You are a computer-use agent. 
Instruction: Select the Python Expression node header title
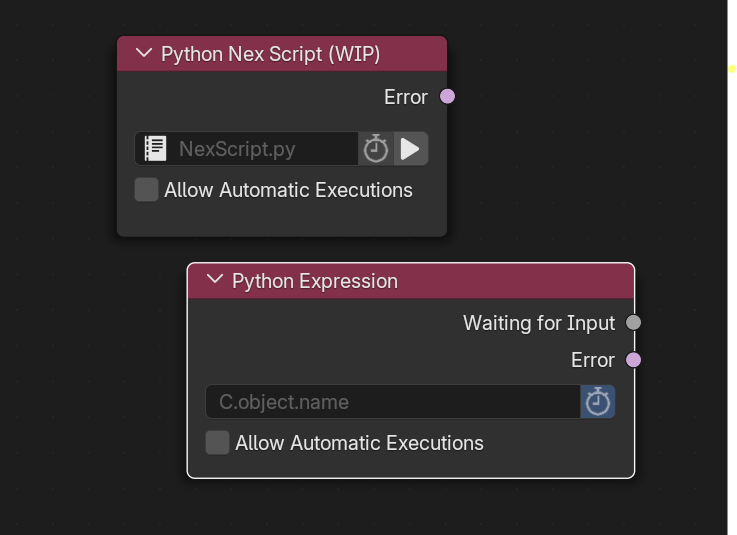[315, 281]
